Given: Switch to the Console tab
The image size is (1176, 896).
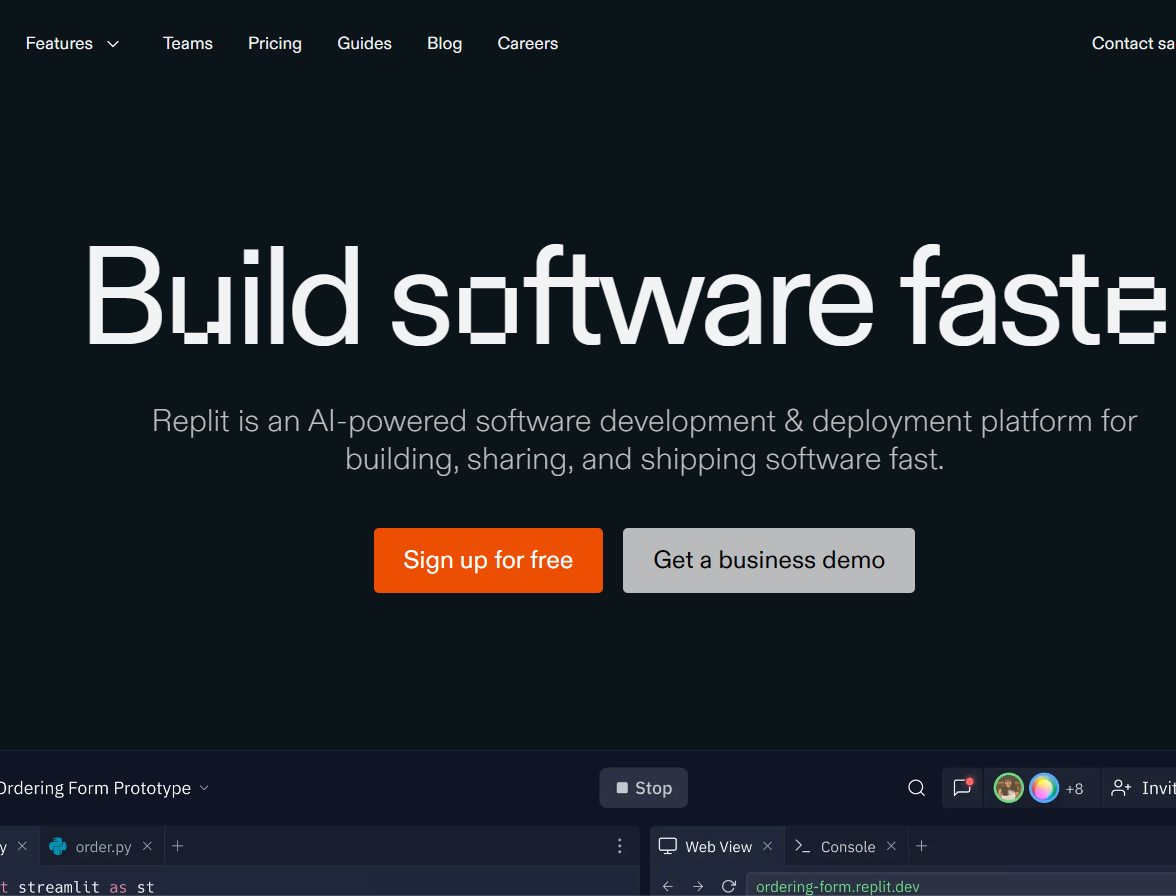Looking at the screenshot, I should click(x=847, y=846).
